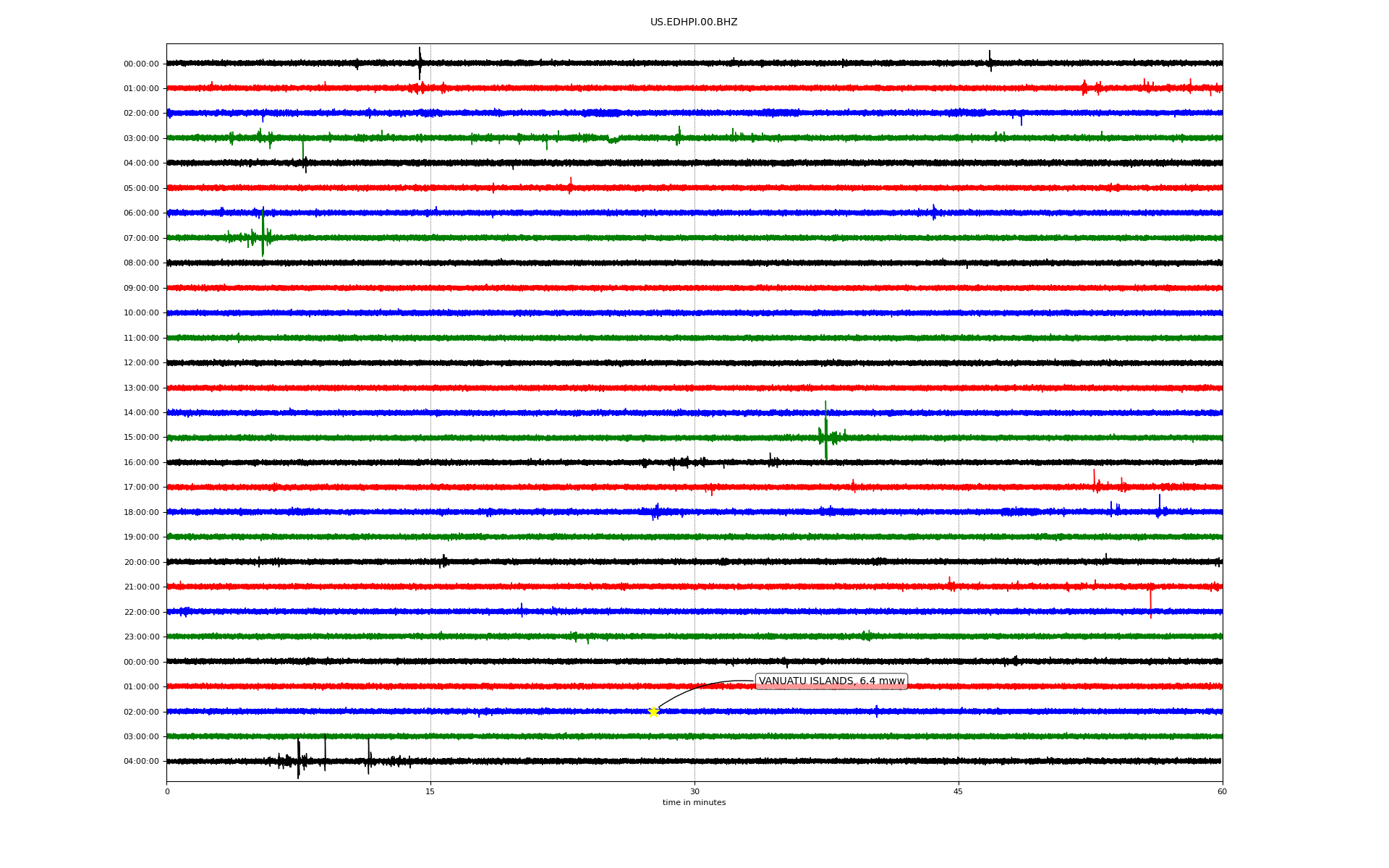Click the 'time in minutes' axis label

[693, 803]
